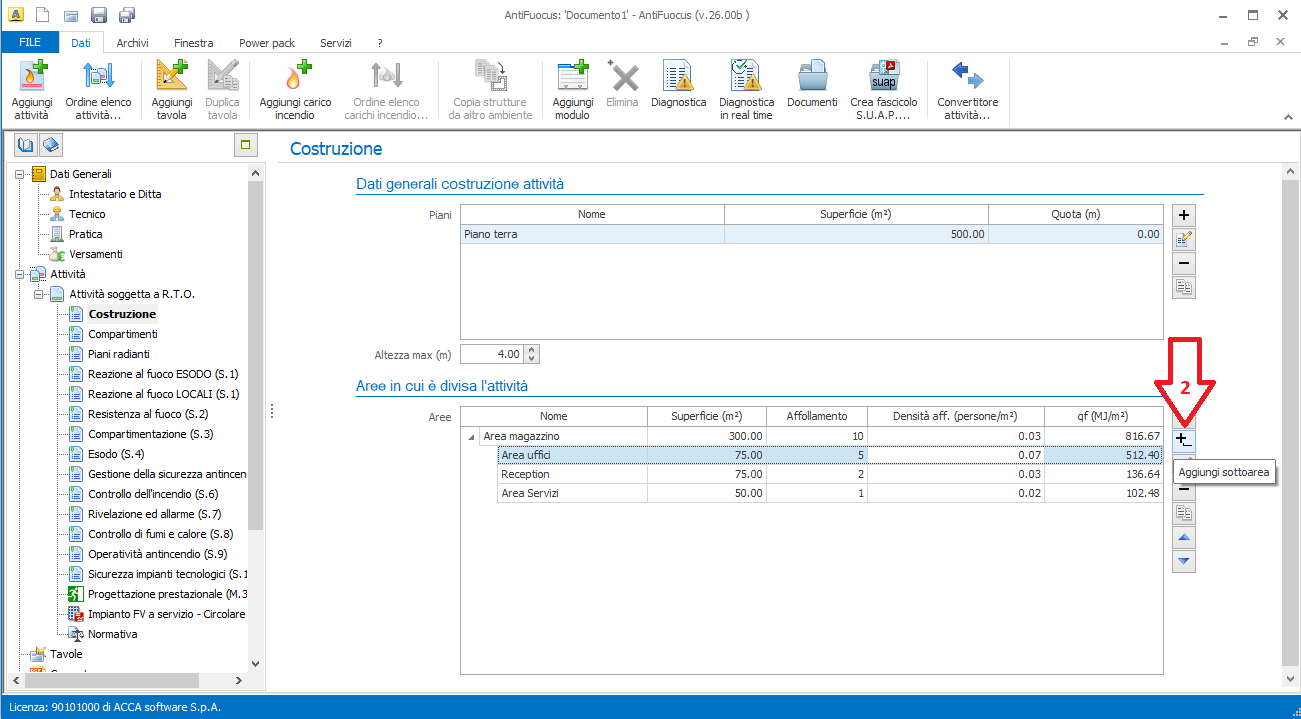Screen dimensions: 1301x719
Task: Collapse the Dati Generali tree node
Action: point(20,174)
